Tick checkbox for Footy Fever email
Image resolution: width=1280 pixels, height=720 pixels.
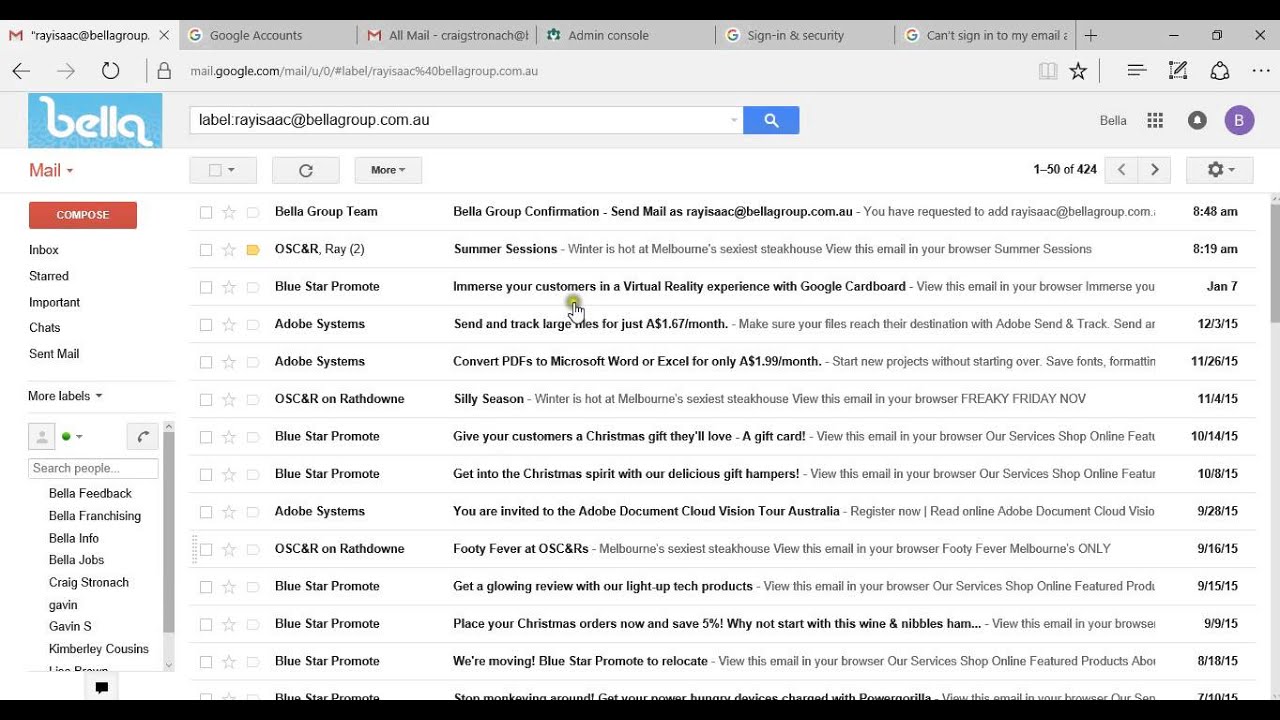[x=206, y=549]
